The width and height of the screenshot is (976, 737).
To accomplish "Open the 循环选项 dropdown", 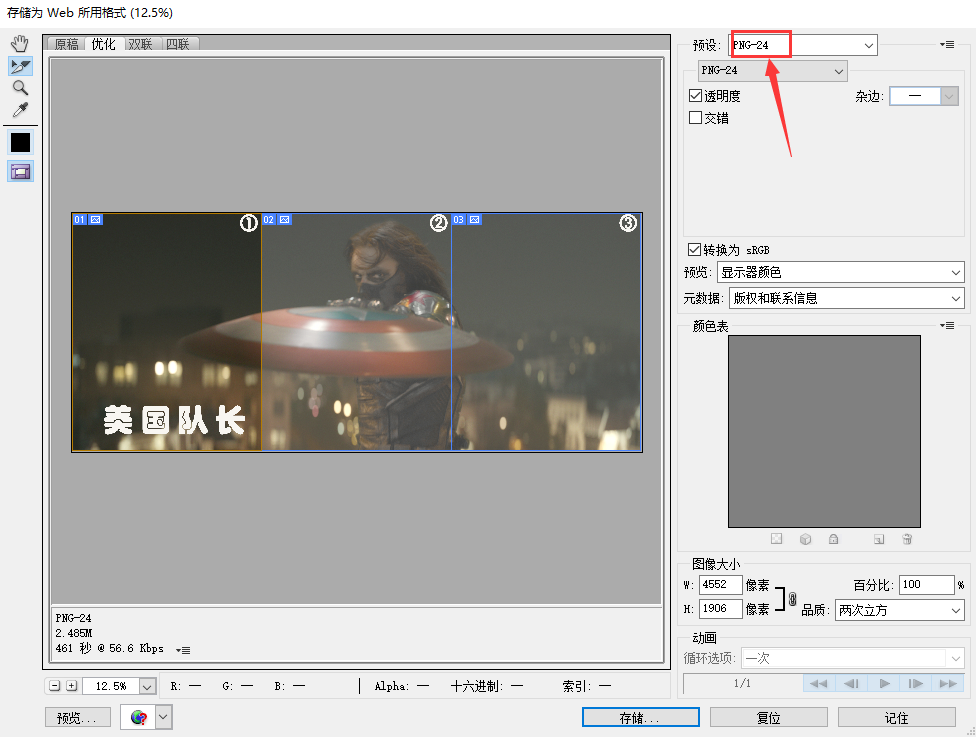I will pyautogui.click(x=852, y=658).
